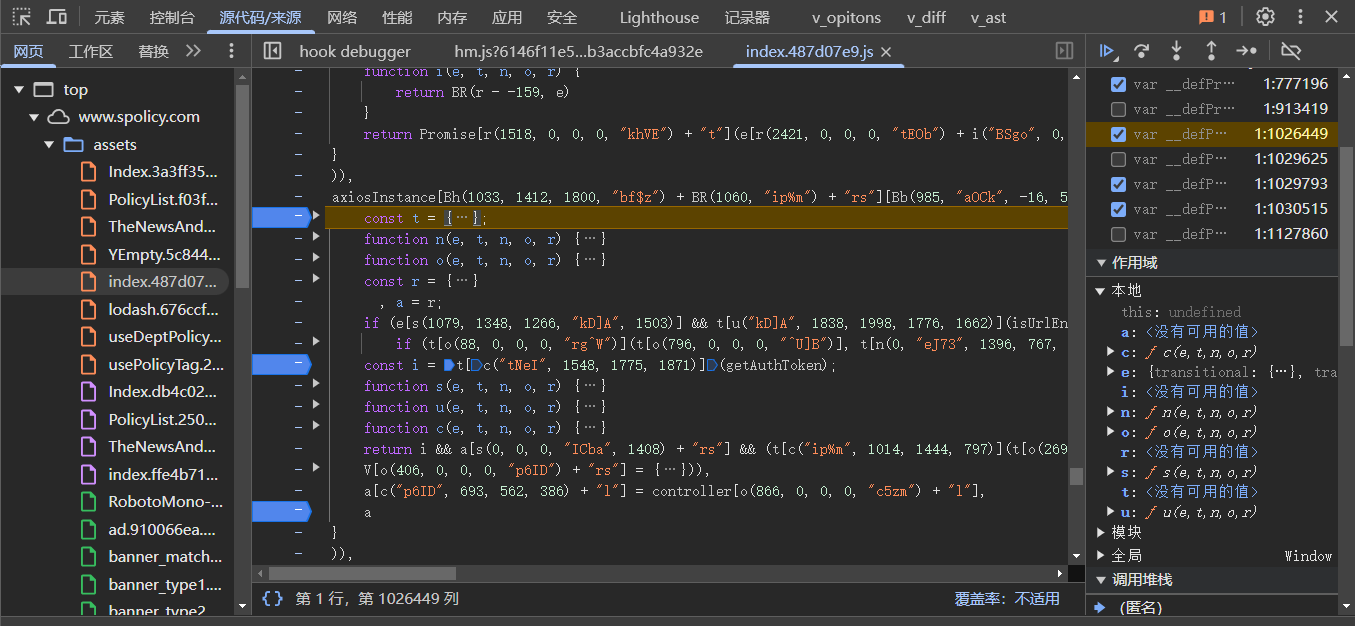Switch to the Lighthouse tab
This screenshot has height=626, width=1355.
click(x=659, y=17)
